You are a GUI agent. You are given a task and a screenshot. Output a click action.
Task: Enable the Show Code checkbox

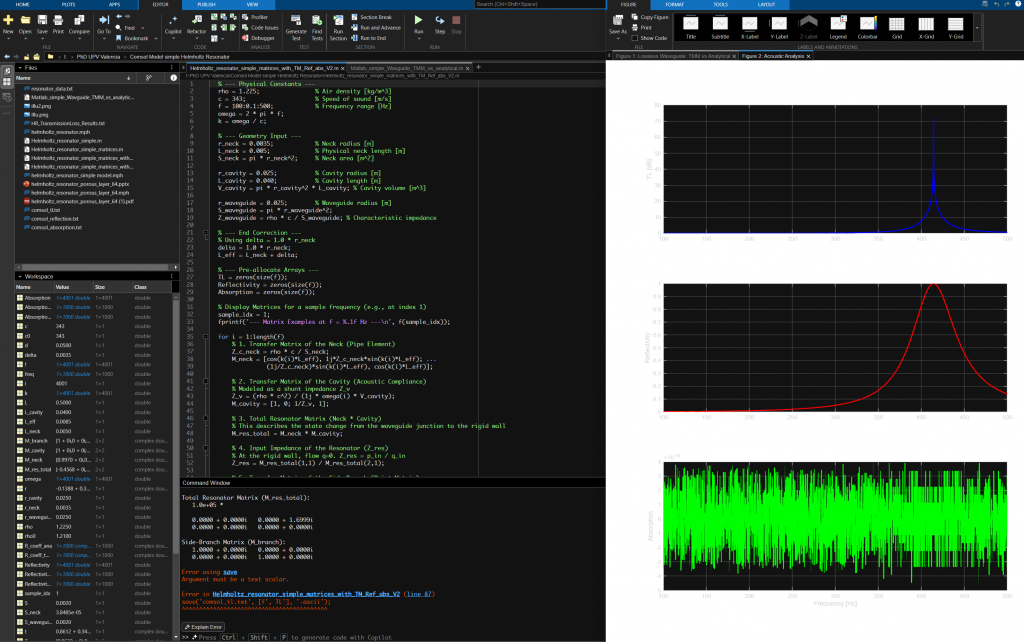coord(635,38)
